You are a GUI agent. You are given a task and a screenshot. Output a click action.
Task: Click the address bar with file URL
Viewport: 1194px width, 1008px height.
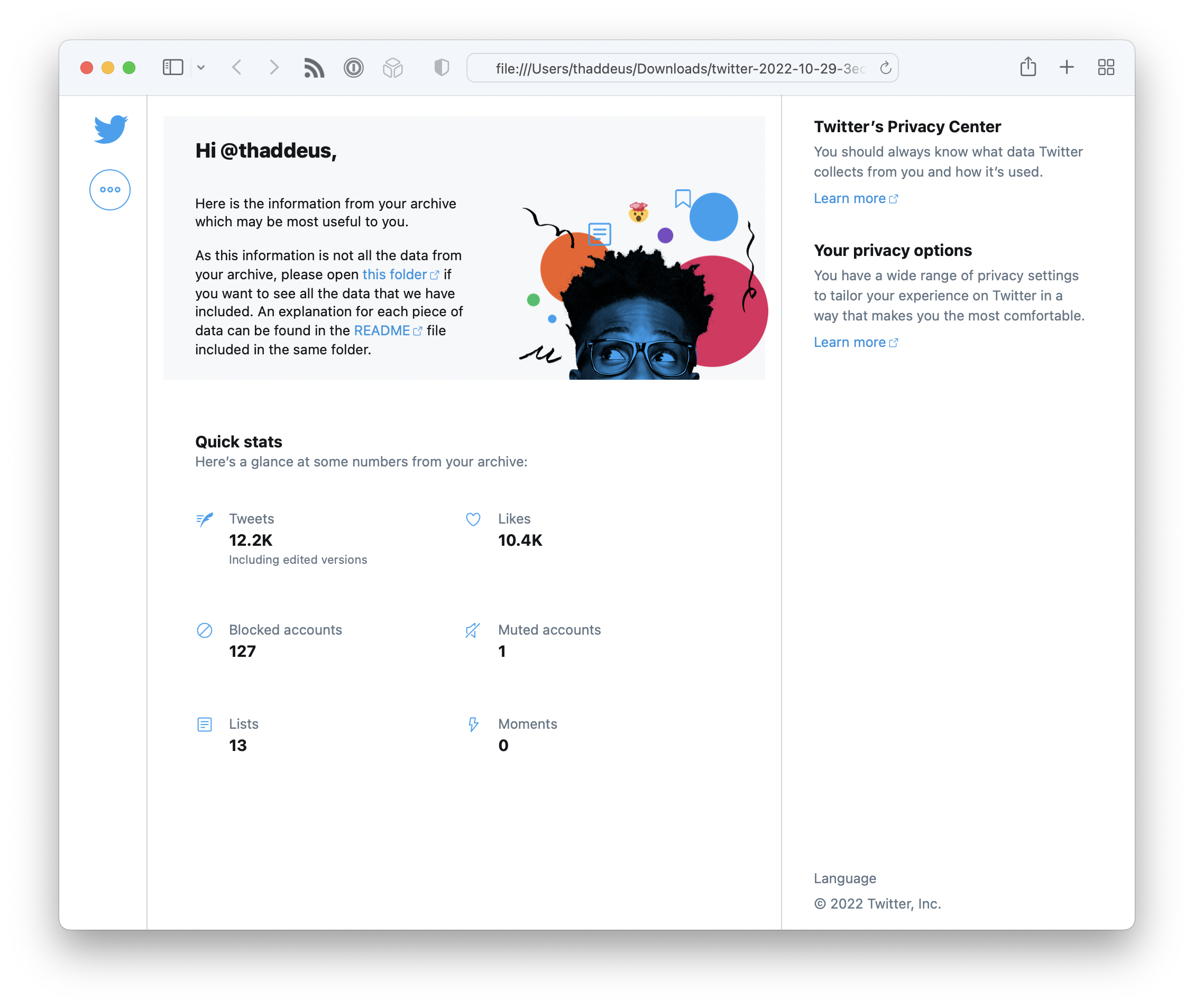tap(682, 68)
